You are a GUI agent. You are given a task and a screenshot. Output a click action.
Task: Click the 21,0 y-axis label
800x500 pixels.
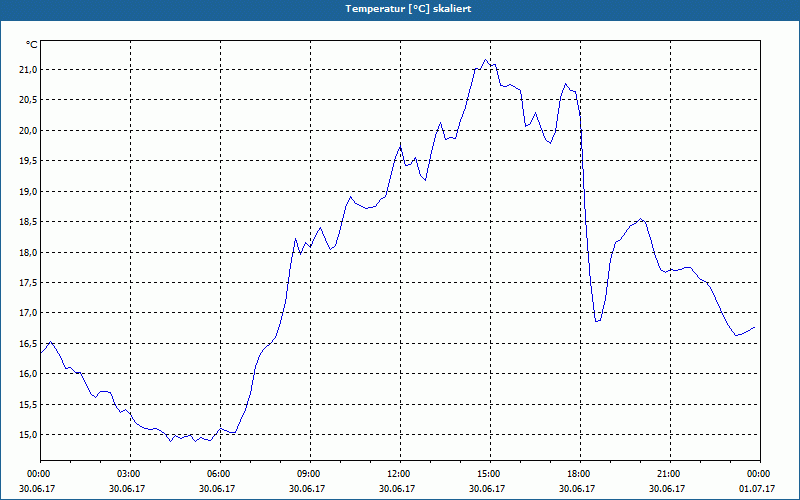[x=28, y=70]
